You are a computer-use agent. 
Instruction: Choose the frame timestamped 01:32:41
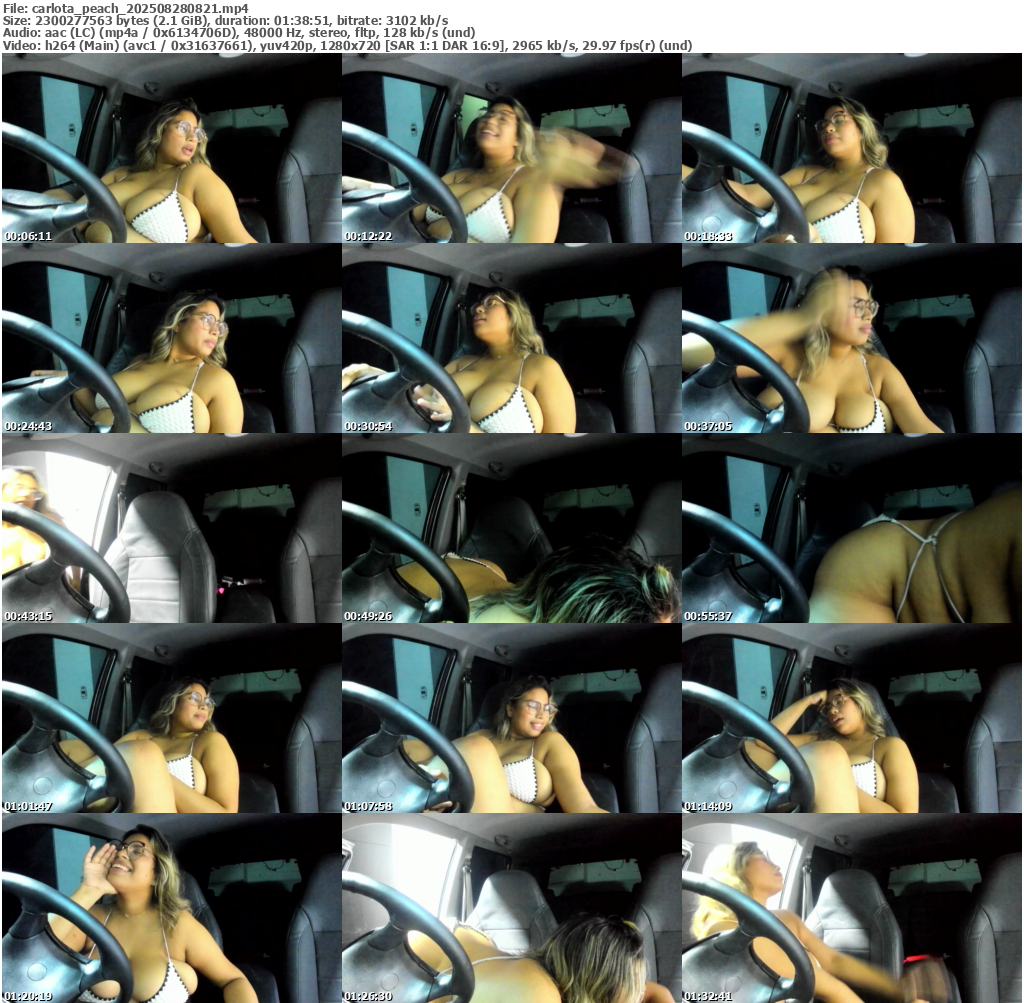[852, 908]
